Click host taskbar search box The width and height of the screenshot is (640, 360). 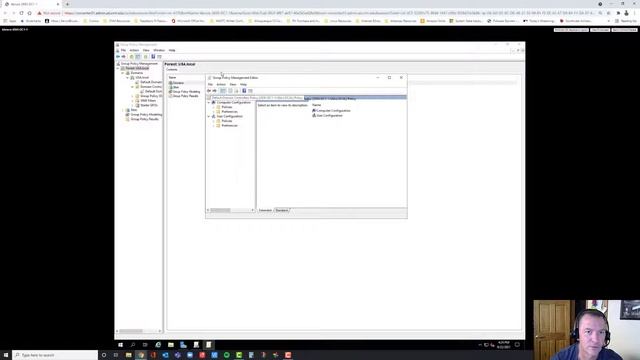[55, 355]
